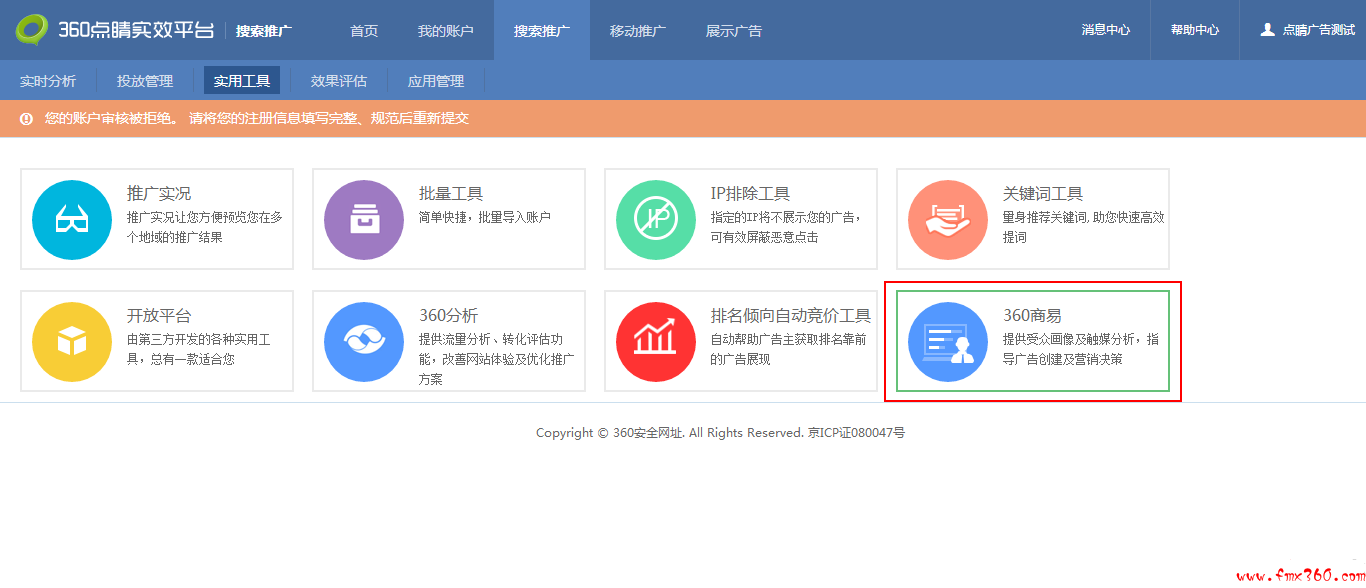Viewport: 1366px width, 588px height.
Task: Open the 投放管理 submenu item
Action: coord(145,81)
